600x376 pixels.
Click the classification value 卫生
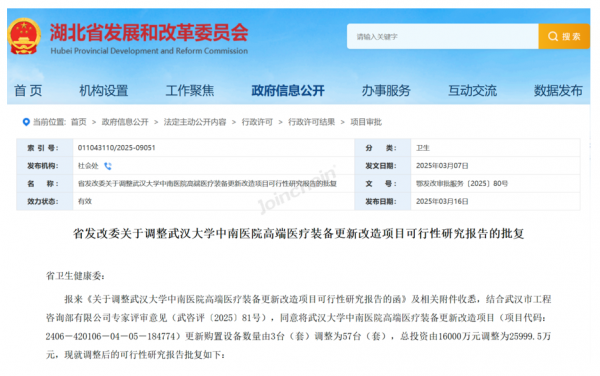pyautogui.click(x=423, y=148)
